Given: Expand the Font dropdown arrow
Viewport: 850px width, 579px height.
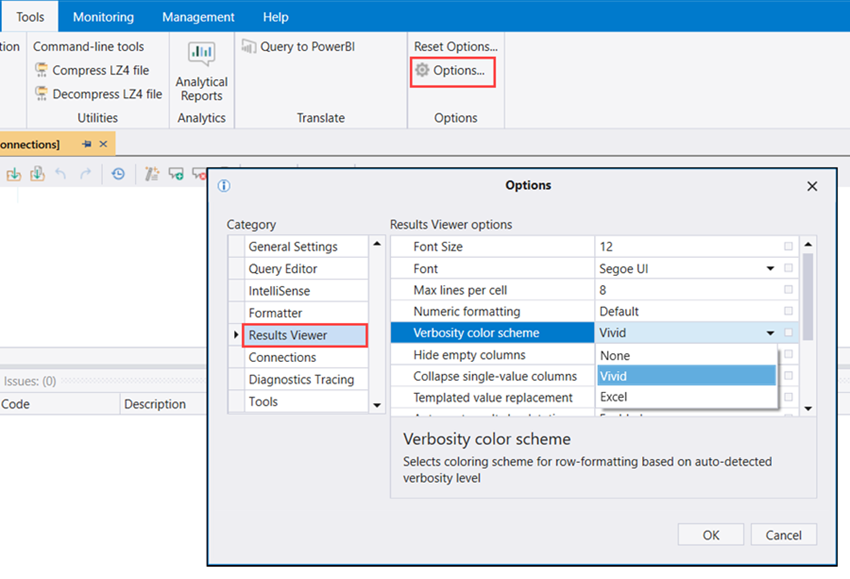Looking at the screenshot, I should (770, 269).
